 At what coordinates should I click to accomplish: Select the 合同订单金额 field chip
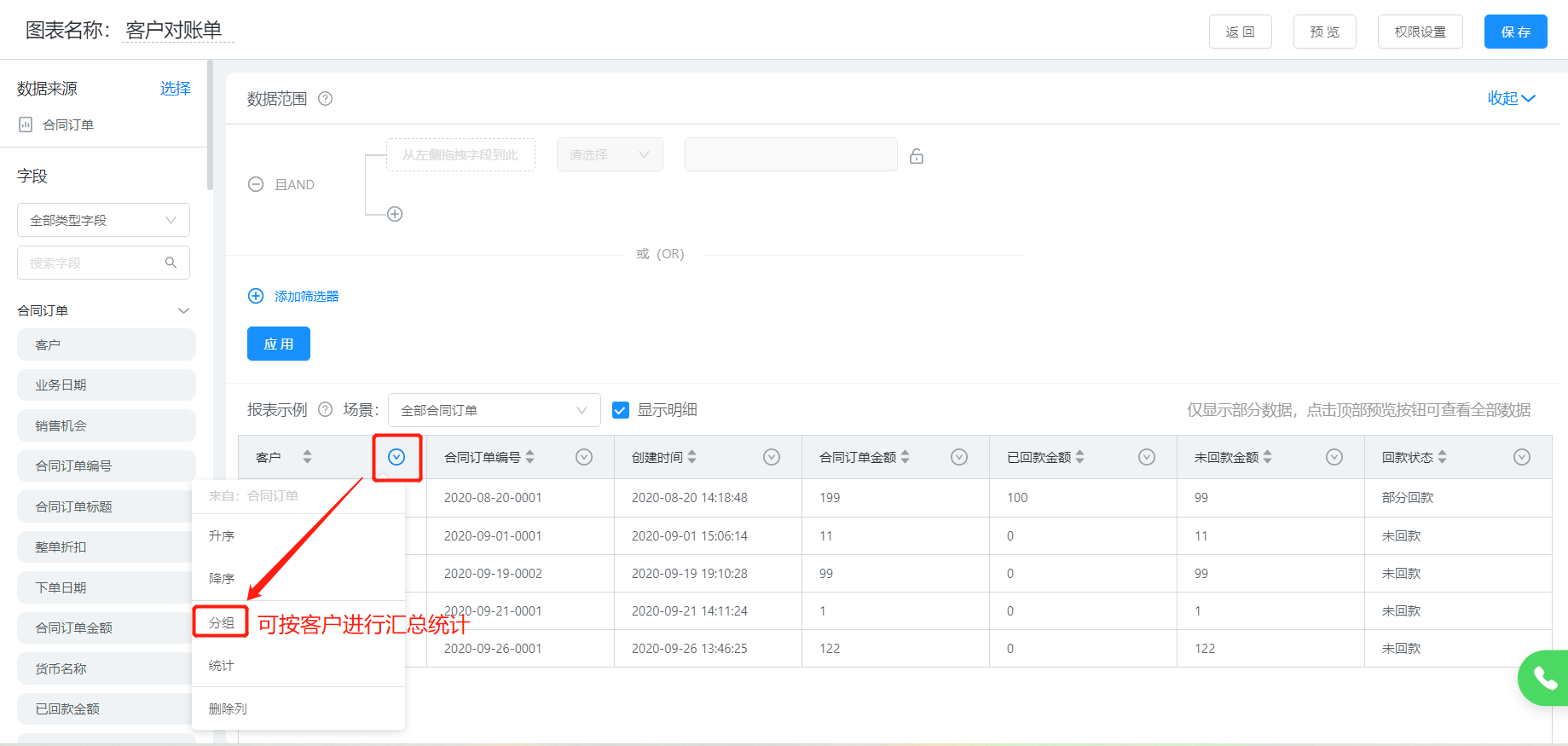tap(107, 627)
